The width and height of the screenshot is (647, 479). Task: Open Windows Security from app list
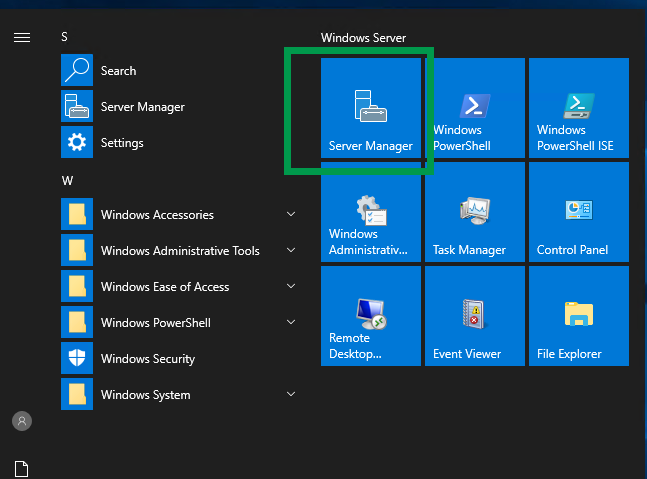(x=147, y=359)
